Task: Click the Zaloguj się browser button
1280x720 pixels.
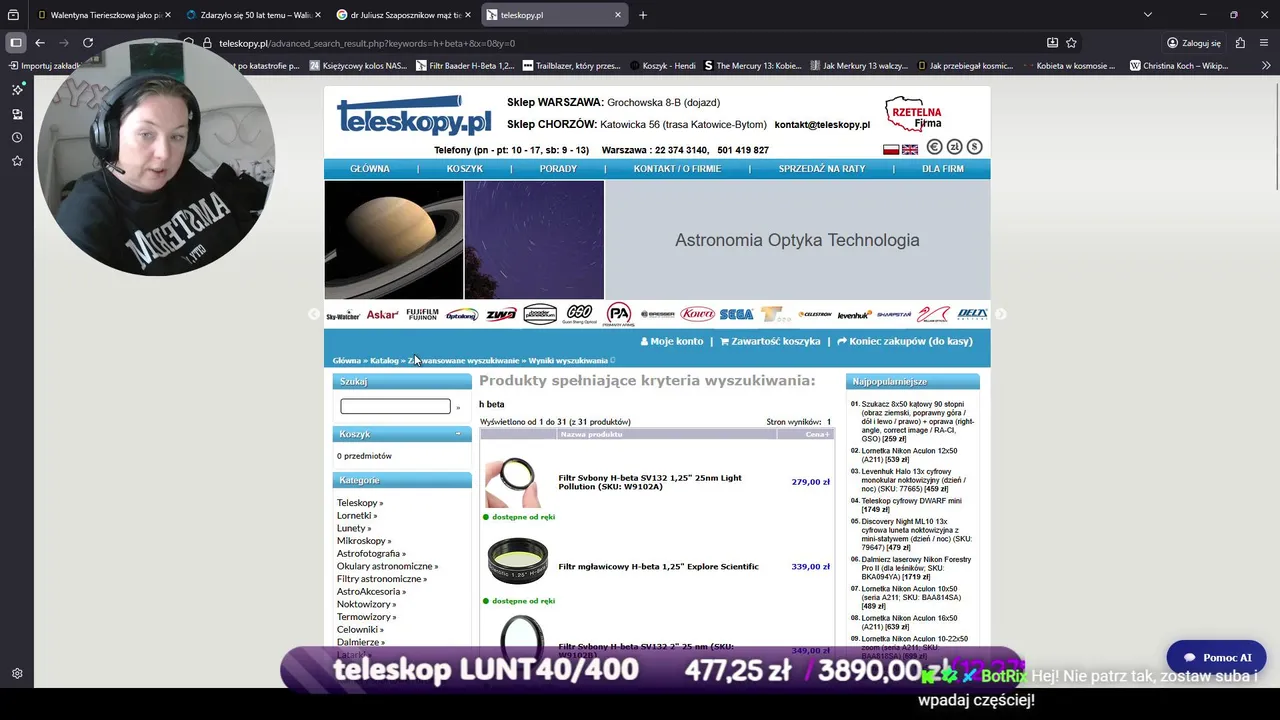Action: pos(1194,43)
